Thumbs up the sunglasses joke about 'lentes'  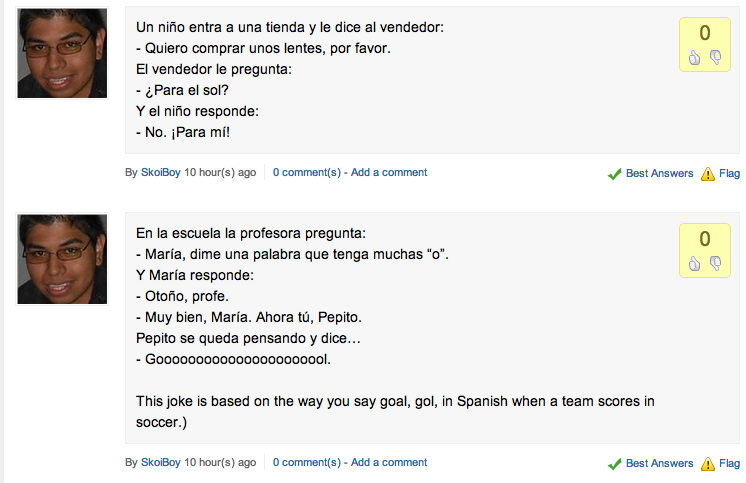[x=695, y=58]
